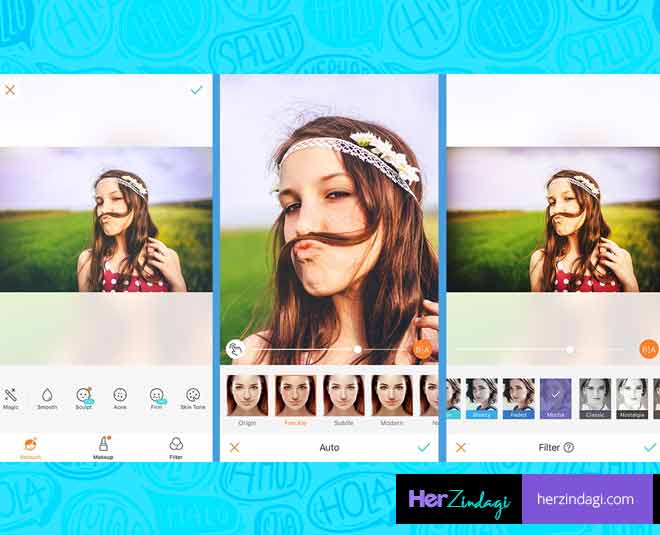Click the Auto preset intensity slider handle
This screenshot has width=660, height=535.
click(357, 349)
